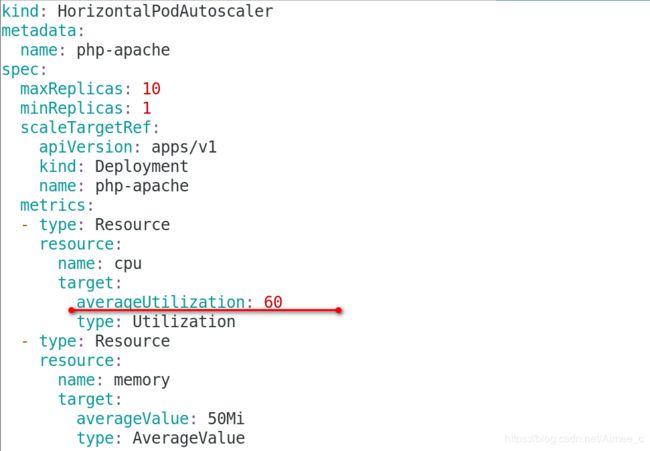Select the 50Mi averageValue value
The image size is (650, 451).
click(x=216, y=418)
